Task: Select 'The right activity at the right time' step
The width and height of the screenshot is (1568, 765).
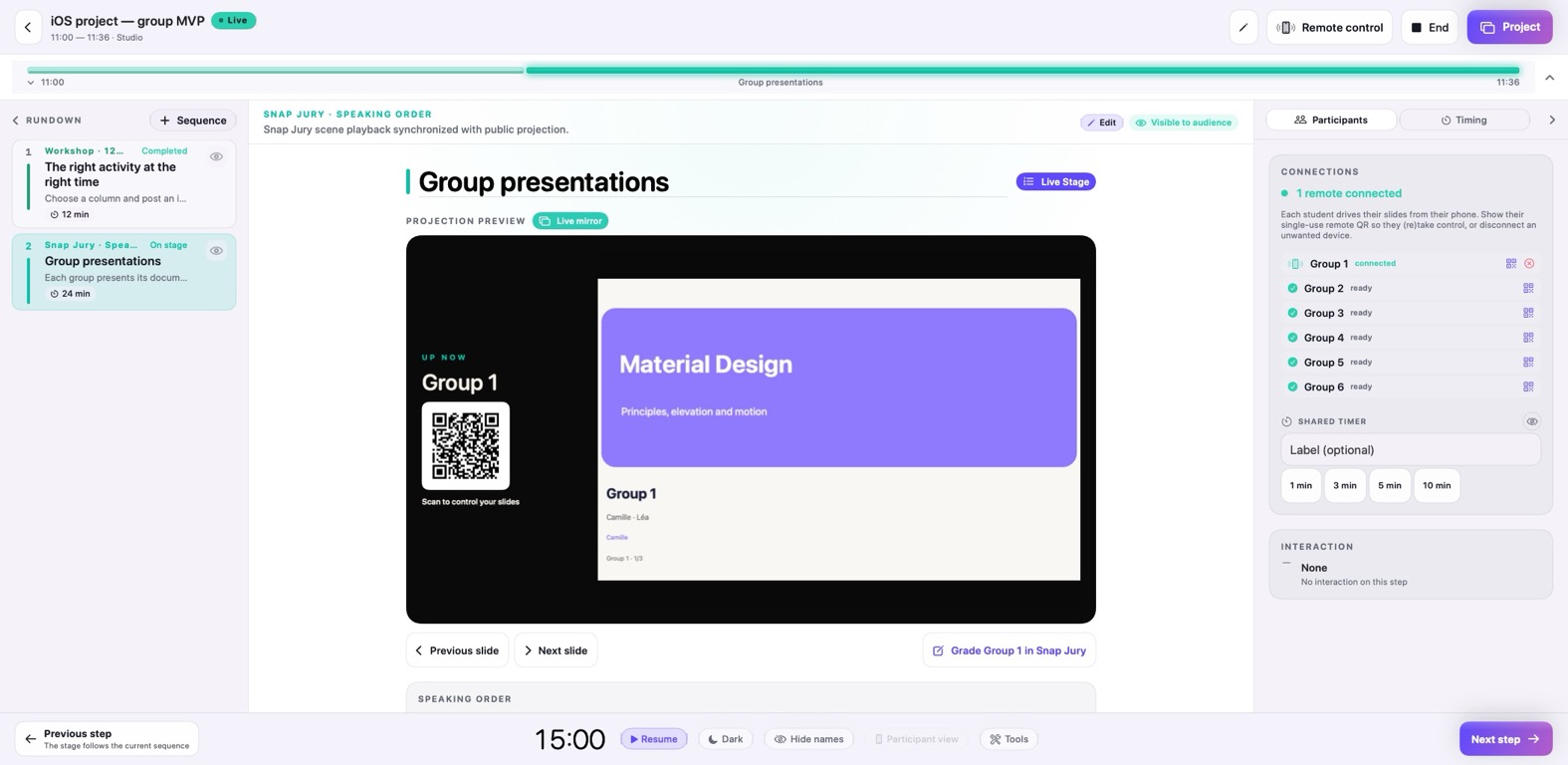Action: [124, 183]
